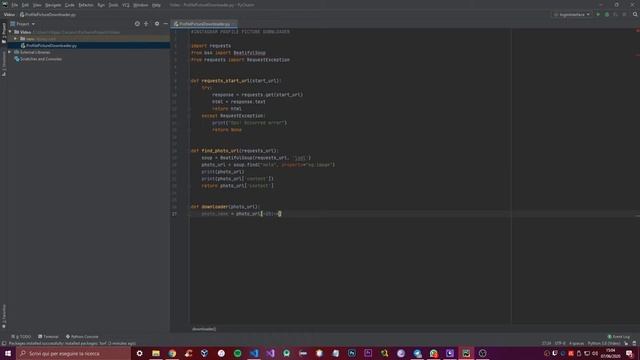
Task: Open the Window menu
Action: coord(141,5)
